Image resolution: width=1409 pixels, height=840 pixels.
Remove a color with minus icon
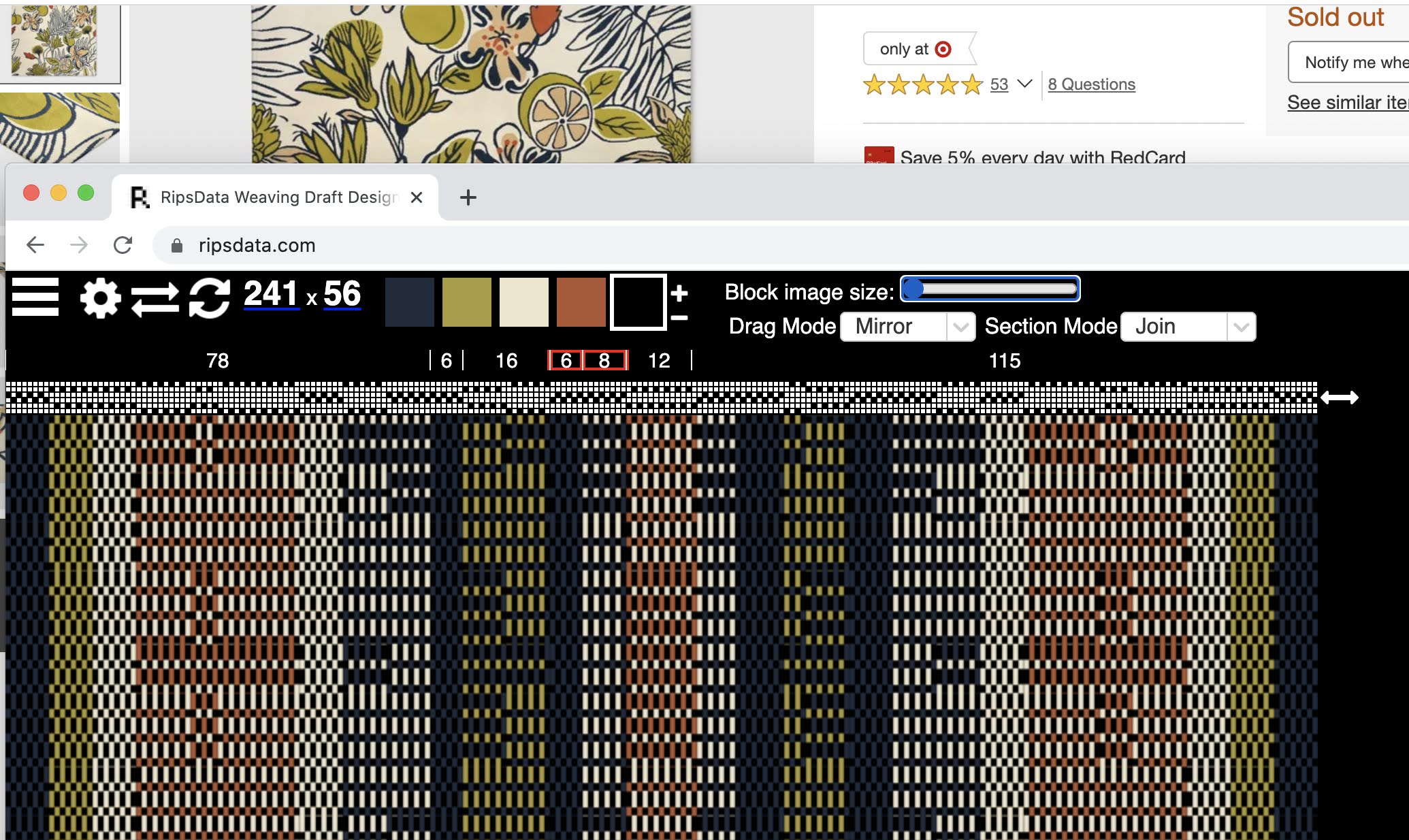click(679, 317)
